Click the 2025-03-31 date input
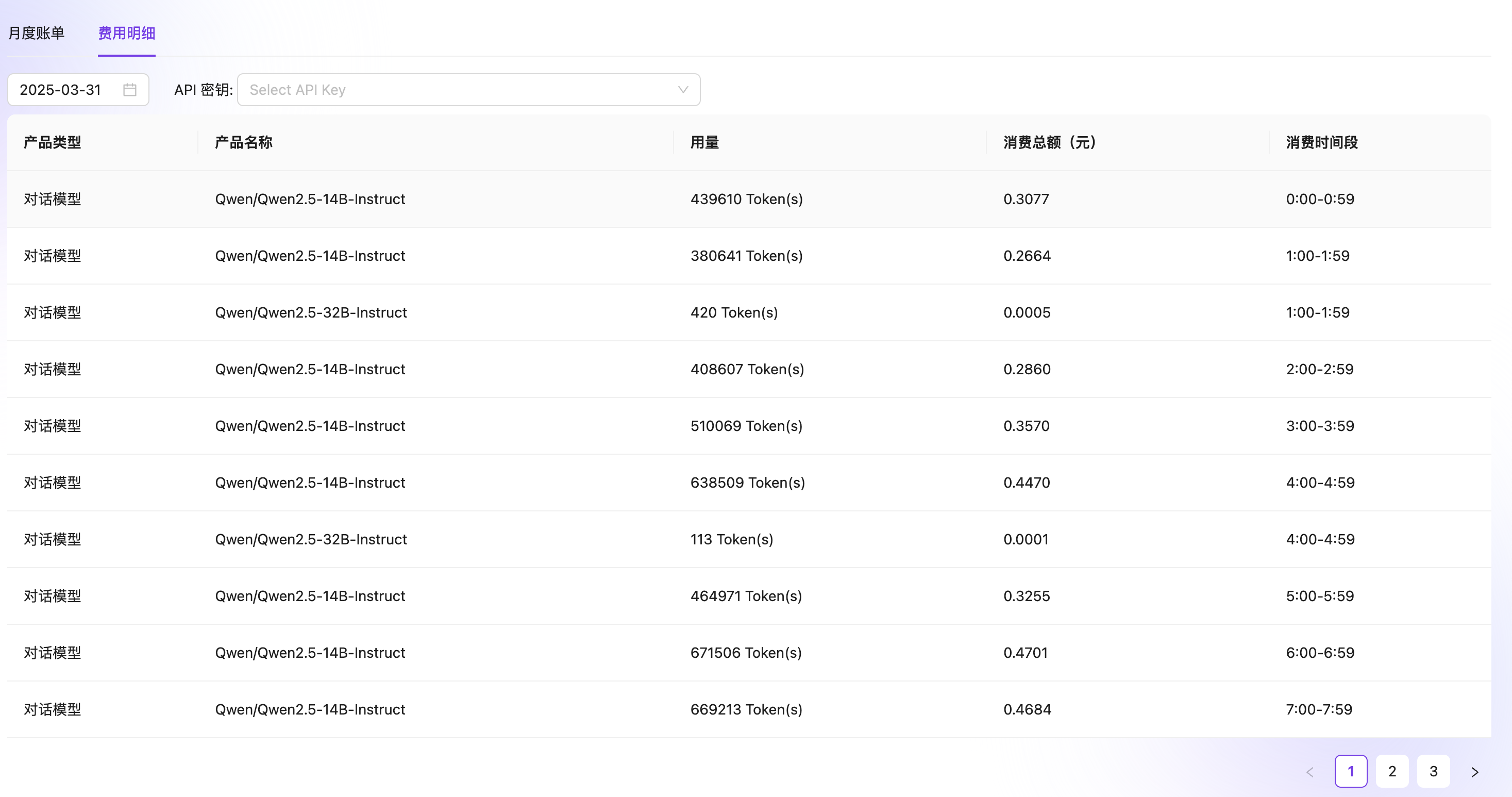 (61, 90)
